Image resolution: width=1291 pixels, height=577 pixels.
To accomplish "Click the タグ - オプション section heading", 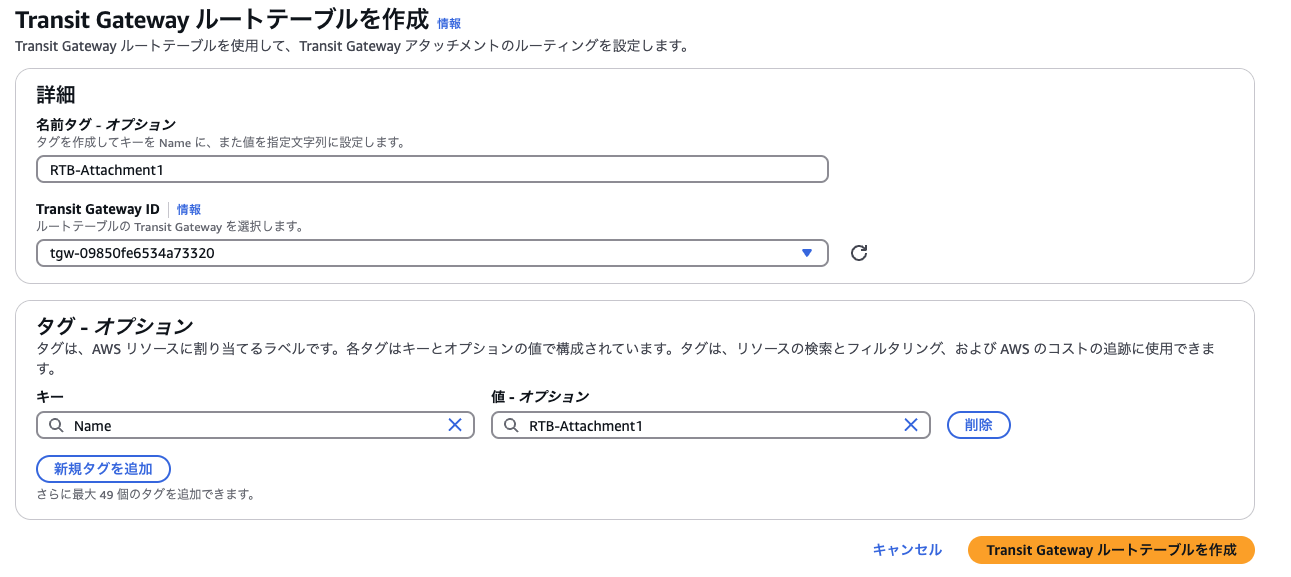I will [x=114, y=326].
